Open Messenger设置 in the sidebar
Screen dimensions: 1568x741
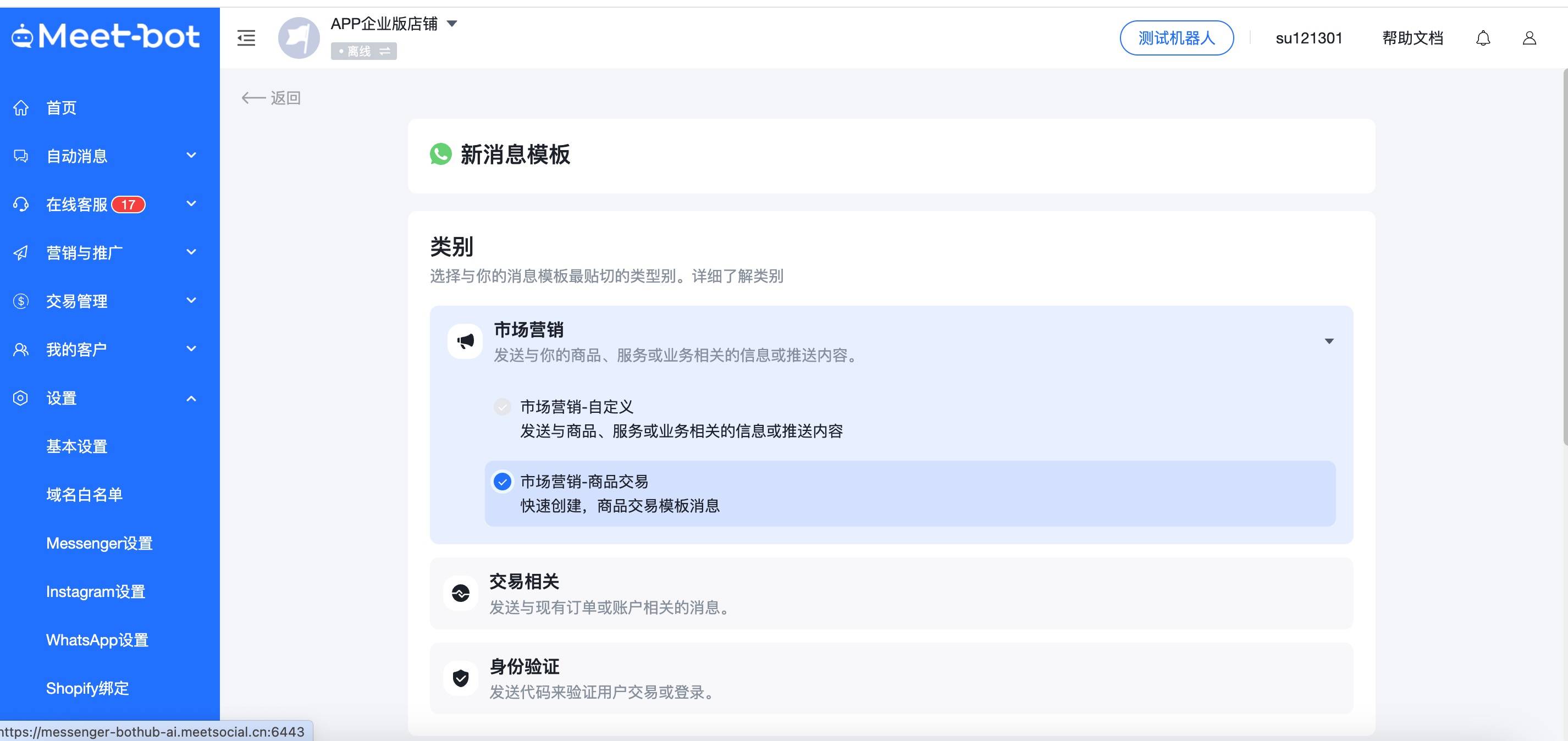(x=99, y=543)
